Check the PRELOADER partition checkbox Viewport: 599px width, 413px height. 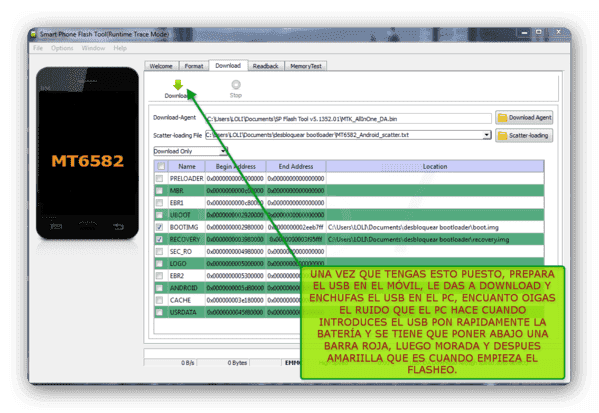tap(160, 178)
